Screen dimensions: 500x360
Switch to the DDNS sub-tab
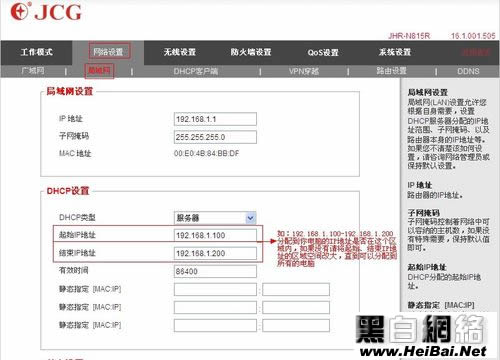click(468, 71)
